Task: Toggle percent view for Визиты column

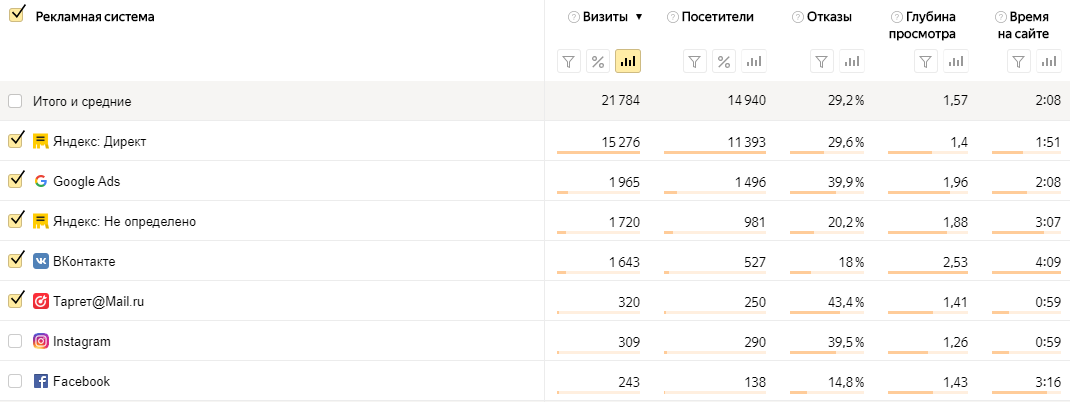Action: [598, 62]
